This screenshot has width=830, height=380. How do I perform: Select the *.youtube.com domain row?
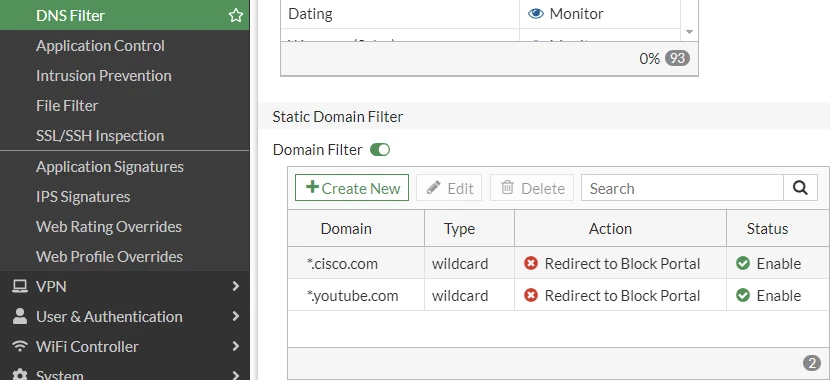tap(559, 295)
